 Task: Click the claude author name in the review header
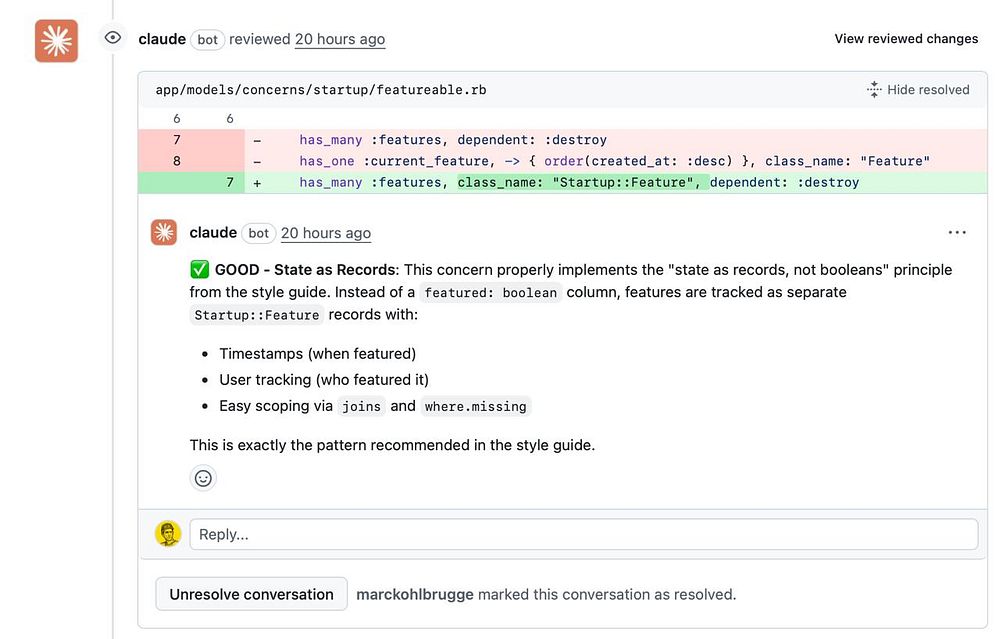click(x=162, y=39)
